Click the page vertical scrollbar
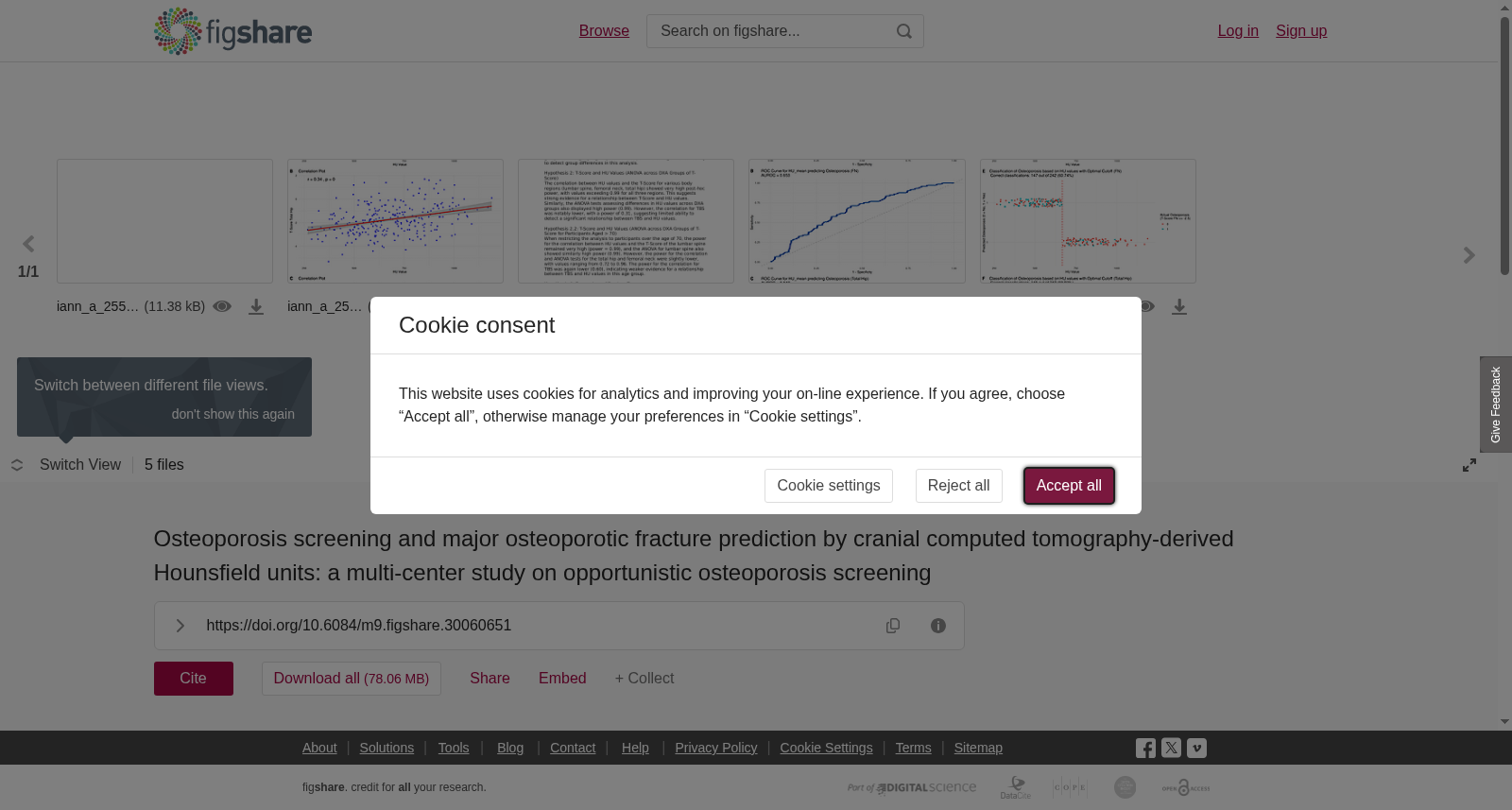1512x810 pixels. (x=1504, y=146)
